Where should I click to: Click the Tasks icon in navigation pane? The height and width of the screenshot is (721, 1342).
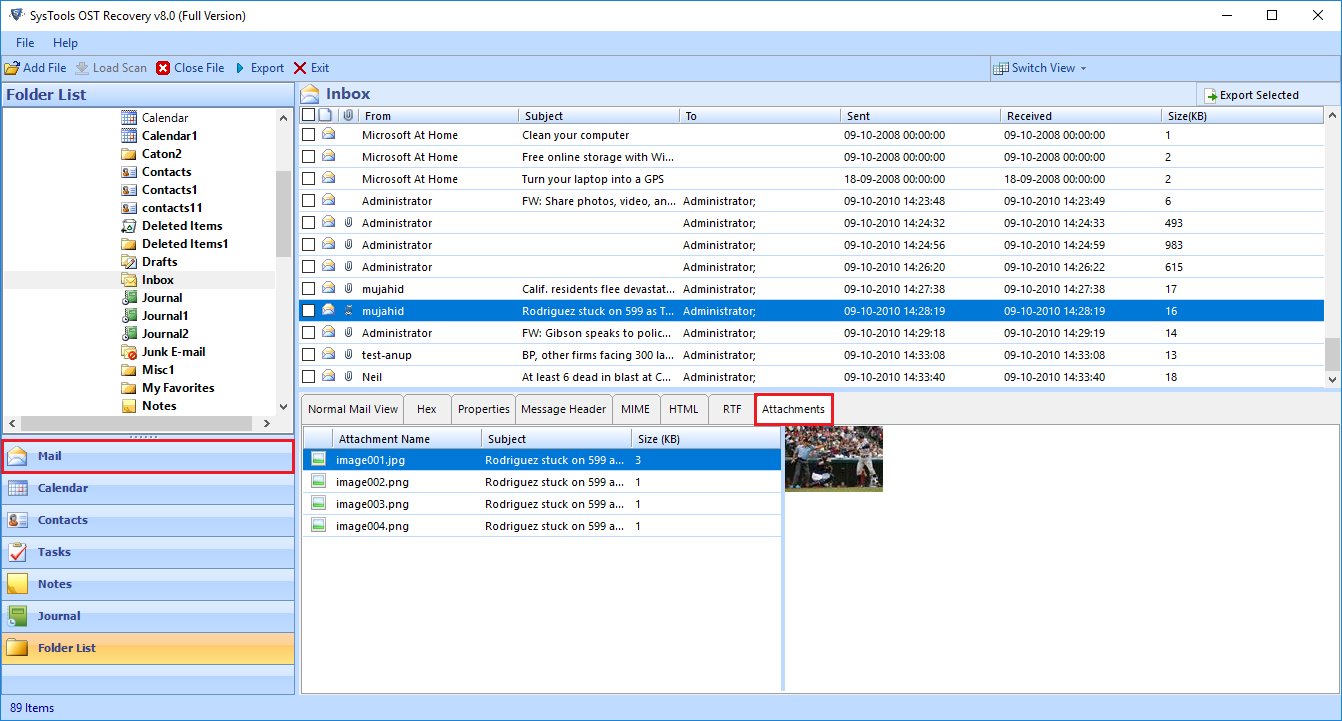(x=18, y=552)
